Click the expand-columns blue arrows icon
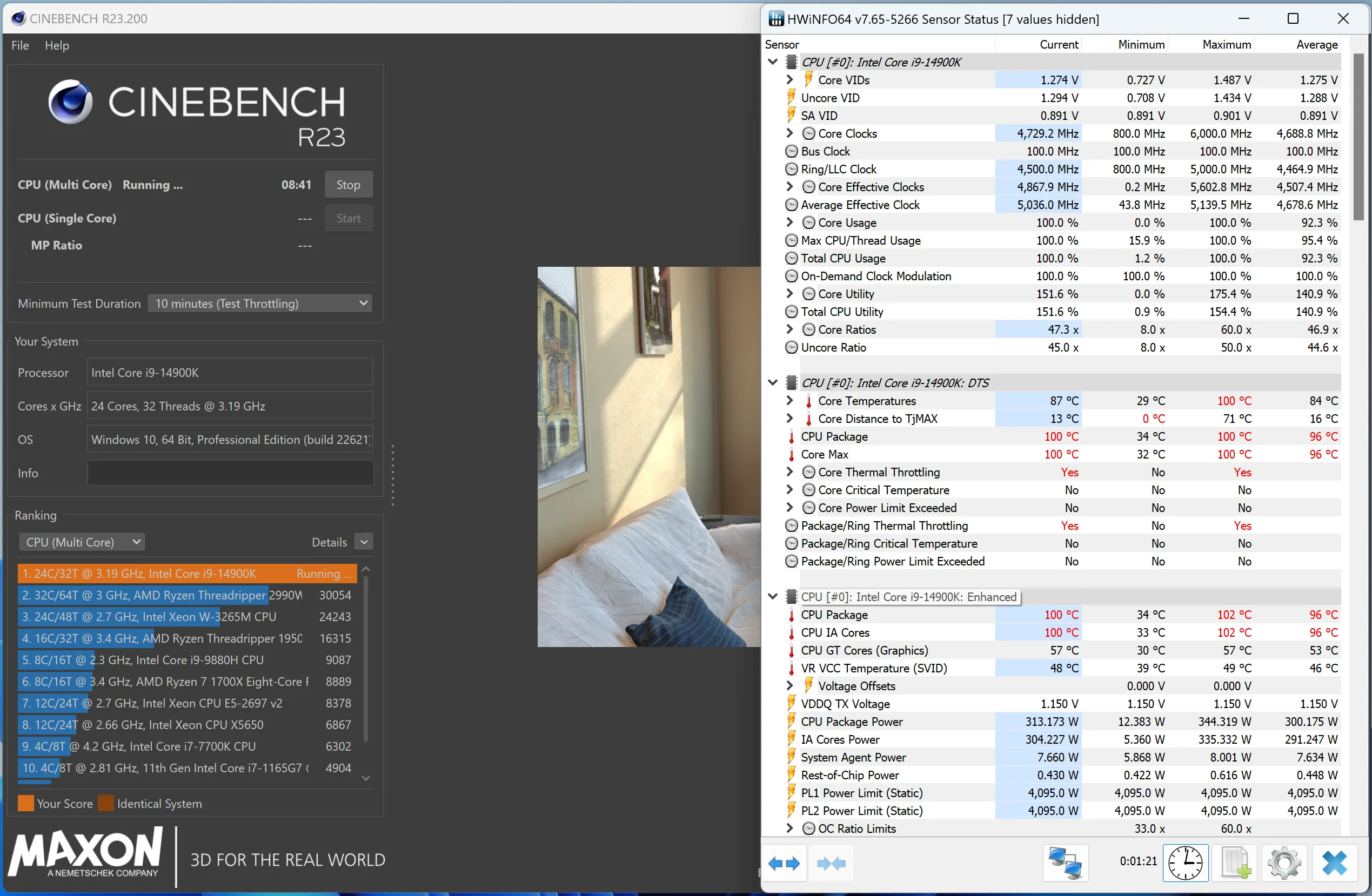1372x896 pixels. 784,863
